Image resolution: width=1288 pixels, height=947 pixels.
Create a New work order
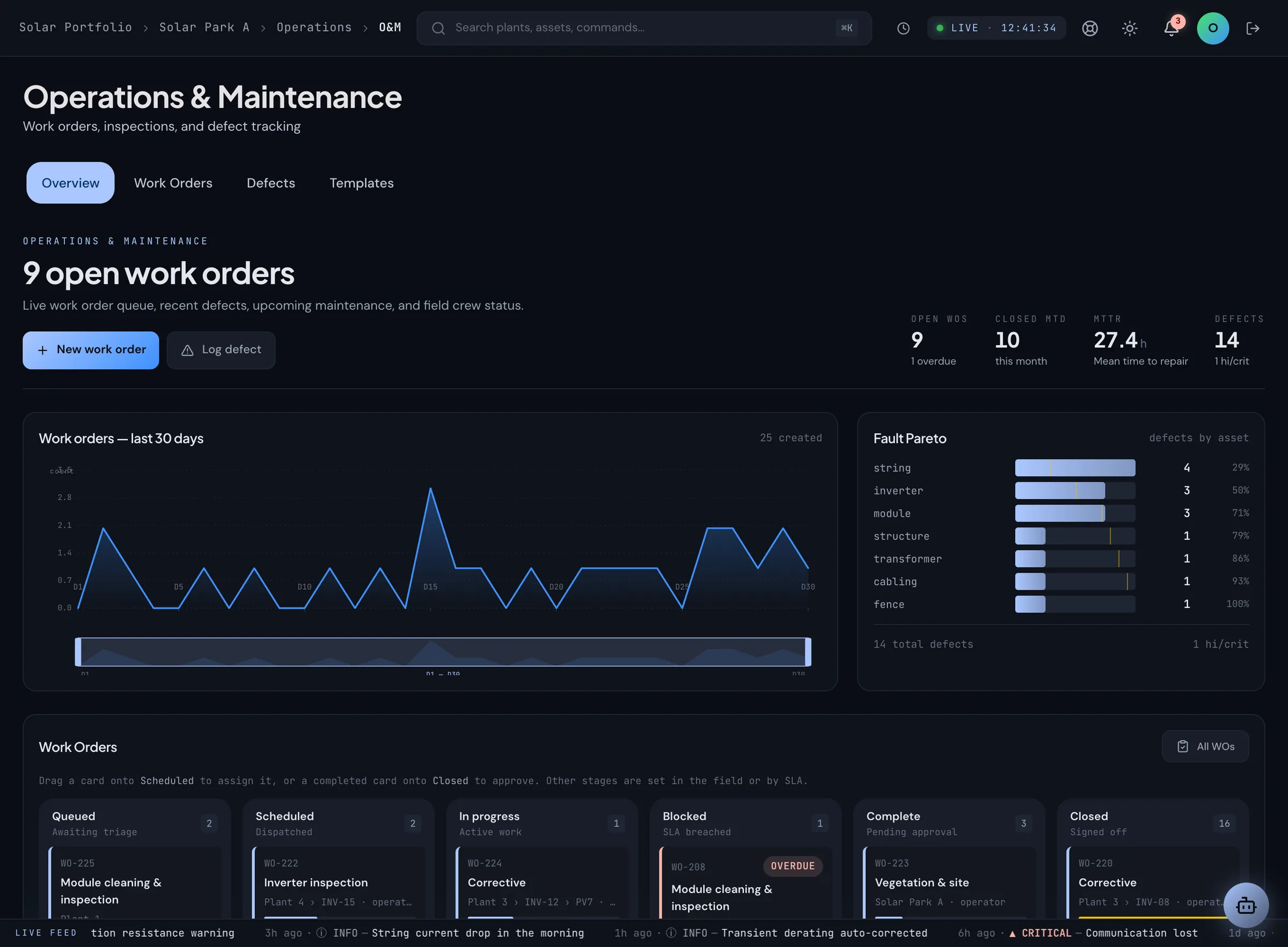pyautogui.click(x=91, y=350)
